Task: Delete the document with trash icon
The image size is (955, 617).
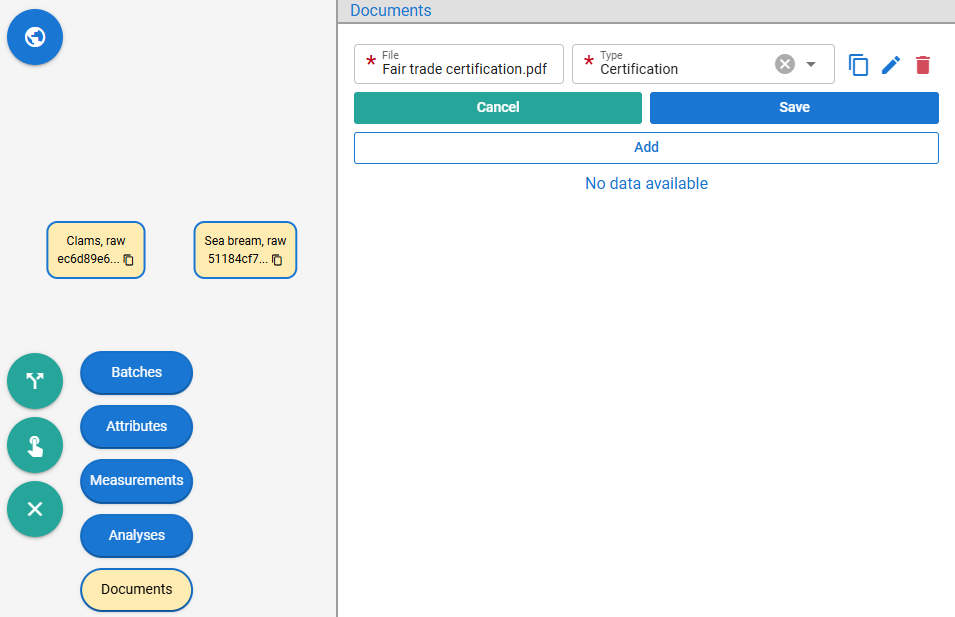Action: [923, 65]
